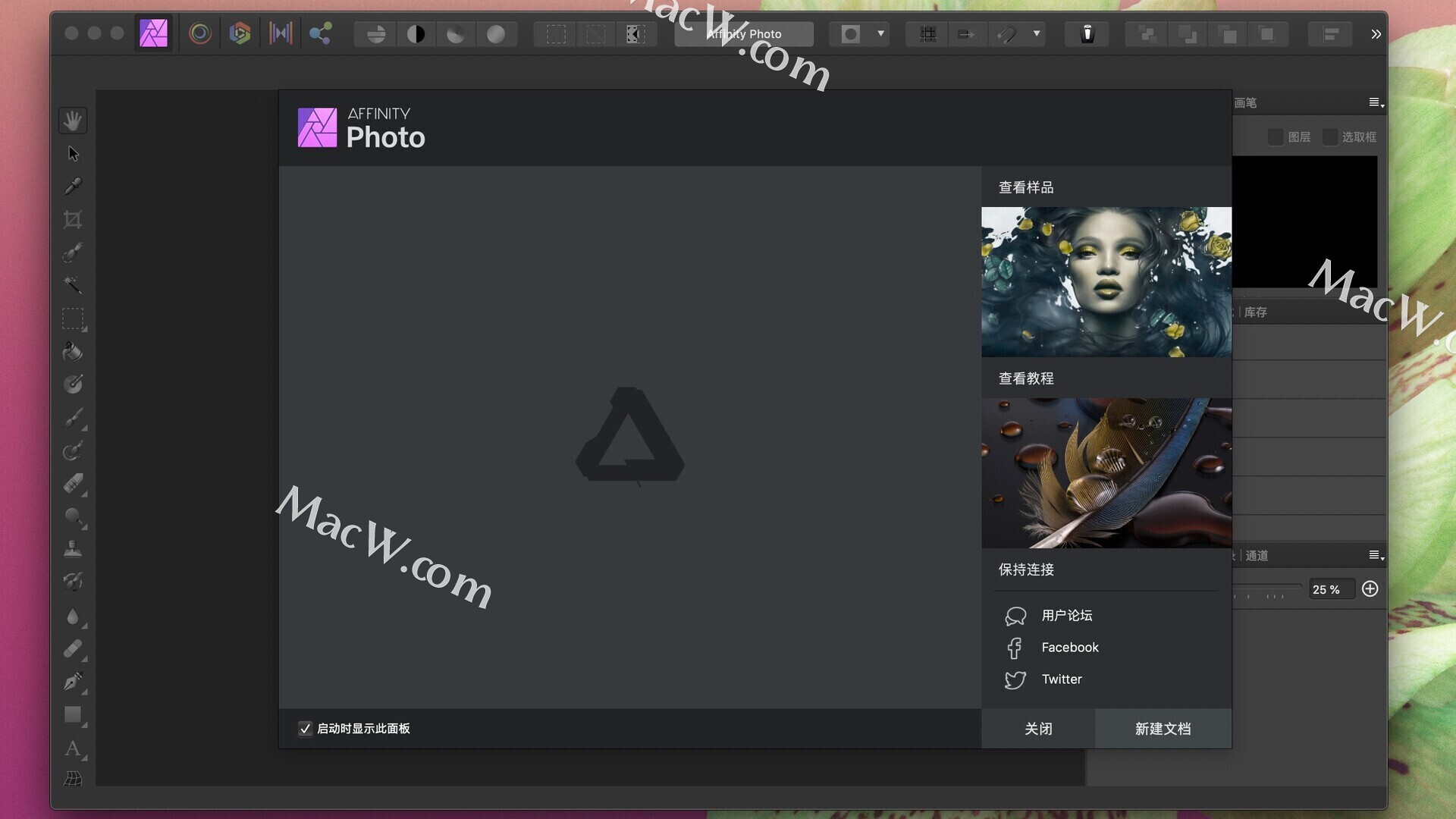The height and width of the screenshot is (819, 1456).
Task: Switch to the 库存 panel tab
Action: pos(1255,312)
